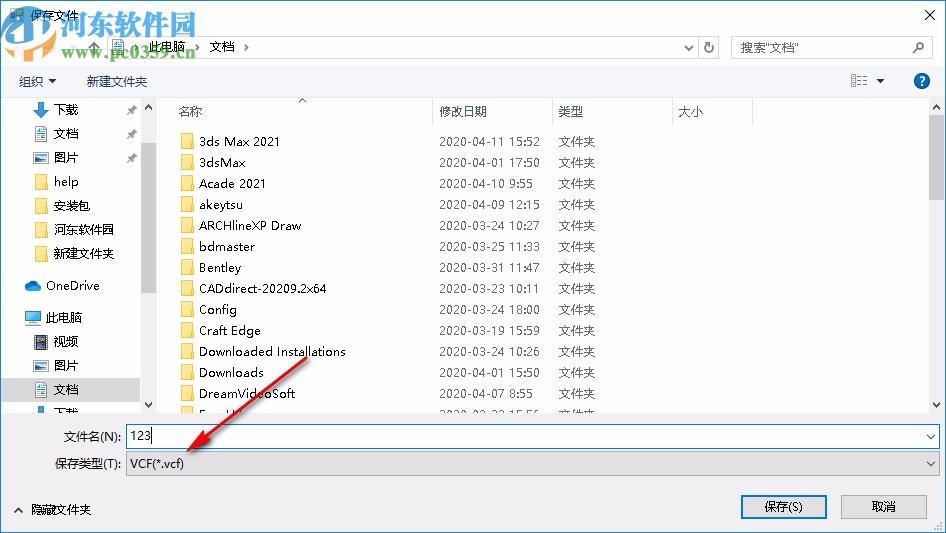Click the help folder icon in sidebar
Image resolution: width=946 pixels, height=533 pixels.
click(x=40, y=182)
